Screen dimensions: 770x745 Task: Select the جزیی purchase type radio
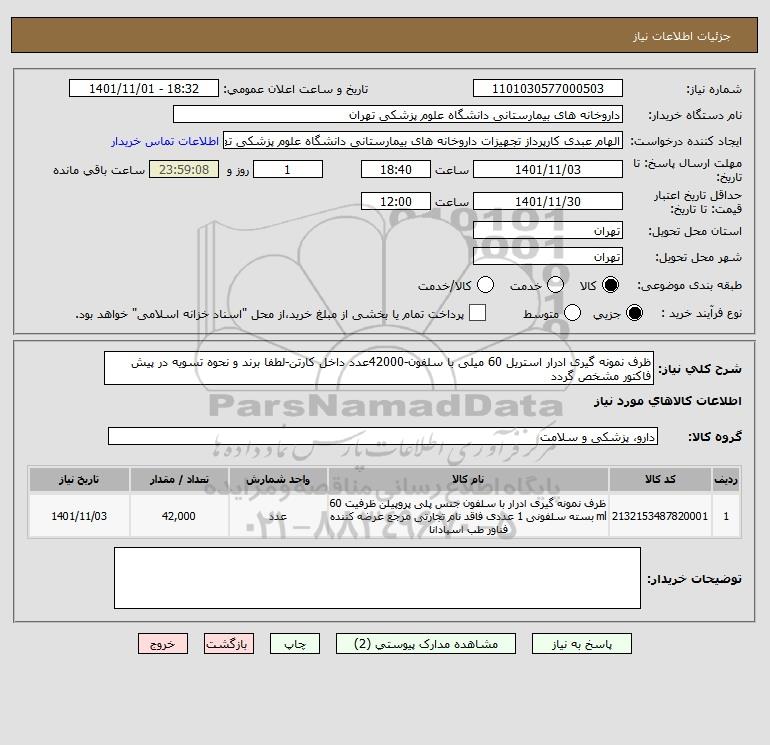[634, 313]
